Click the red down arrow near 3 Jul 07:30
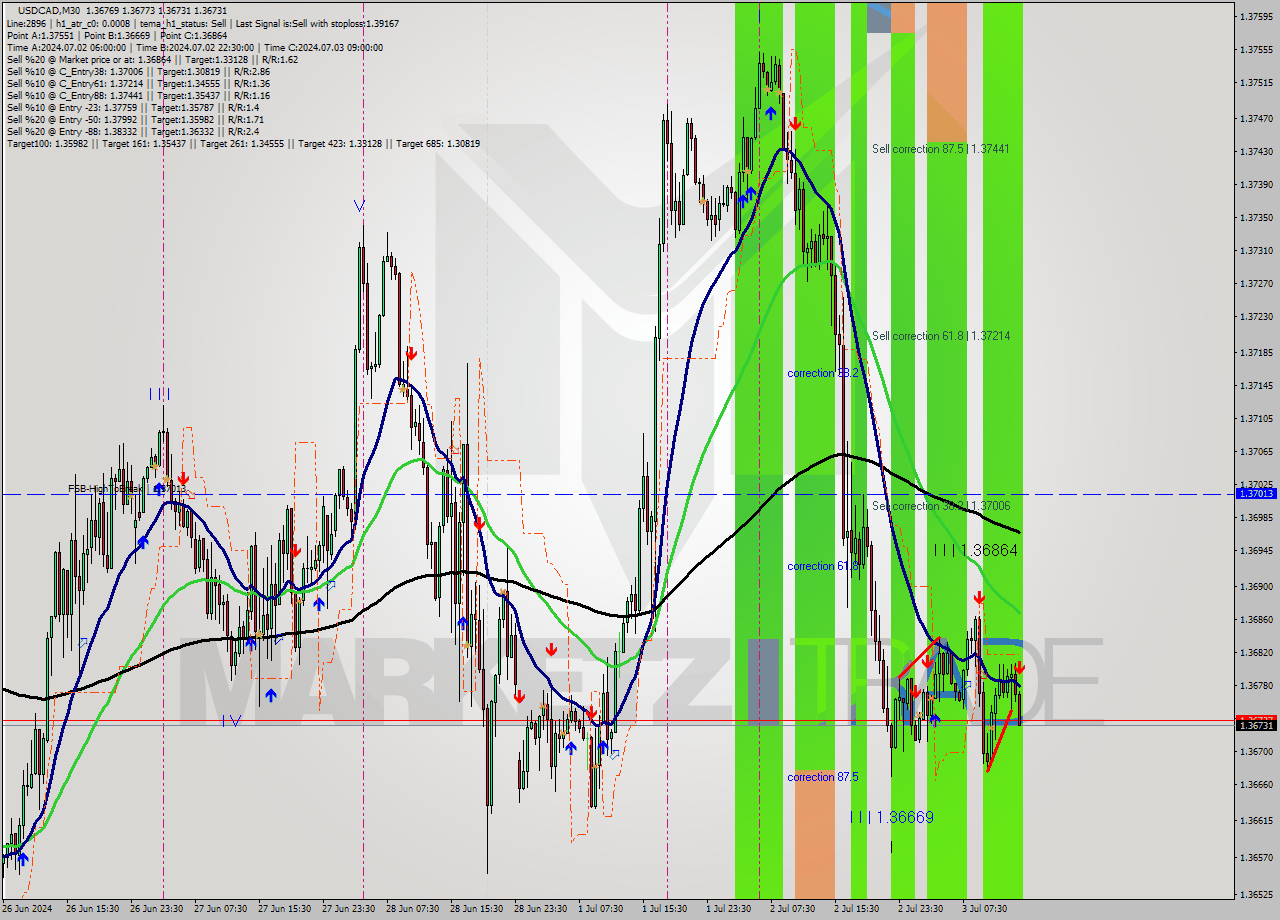This screenshot has height=920, width=1280. pyautogui.click(x=978, y=598)
